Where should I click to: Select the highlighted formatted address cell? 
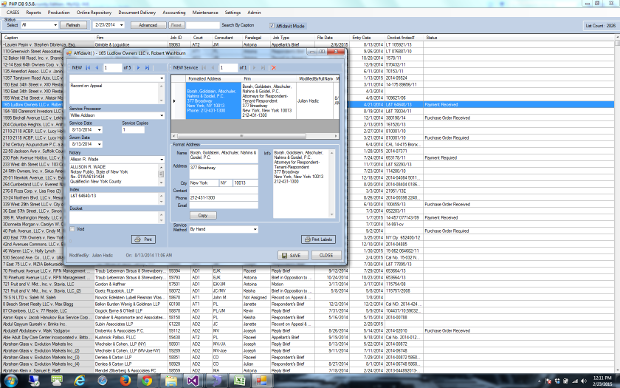pyautogui.click(x=213, y=101)
